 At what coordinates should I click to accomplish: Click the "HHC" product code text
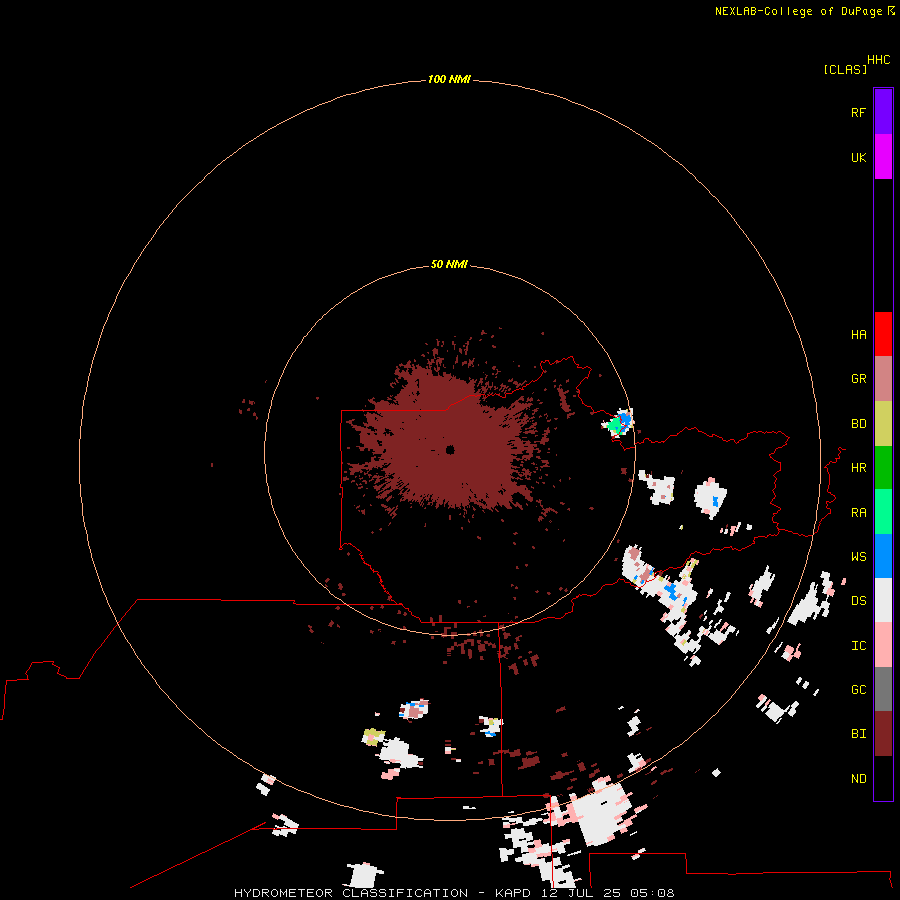(x=878, y=60)
